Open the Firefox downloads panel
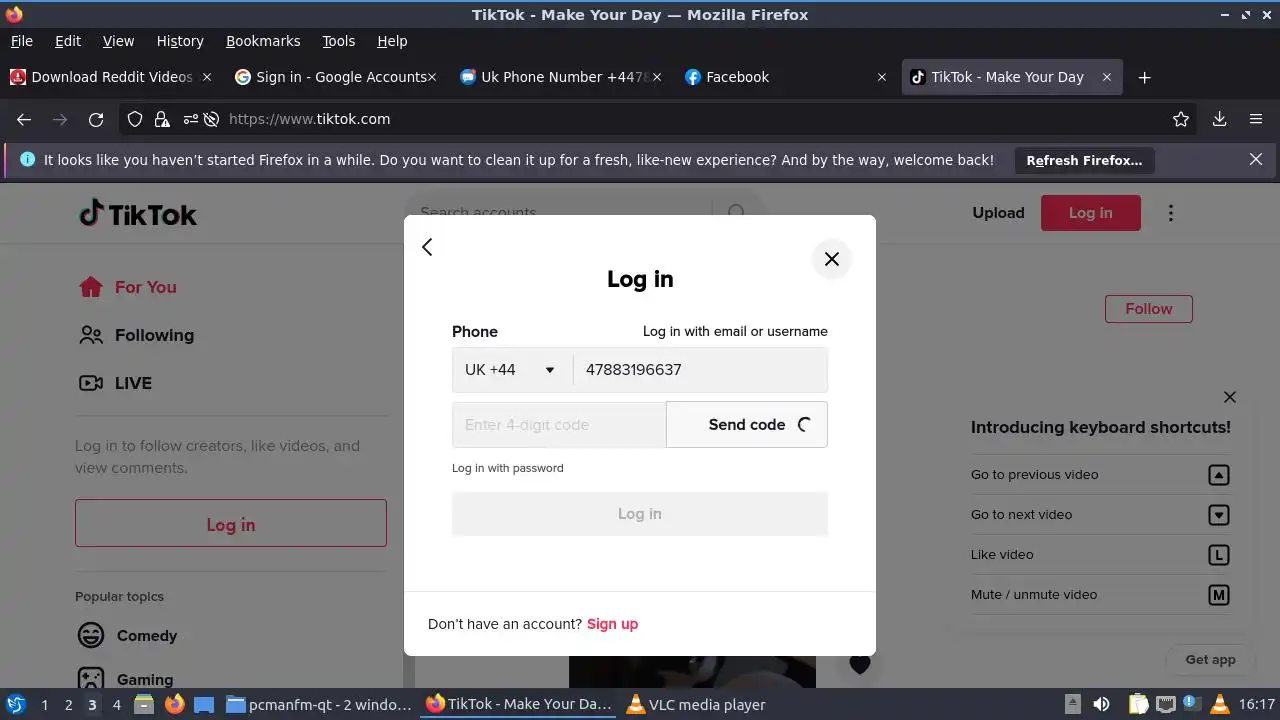 tap(1219, 119)
